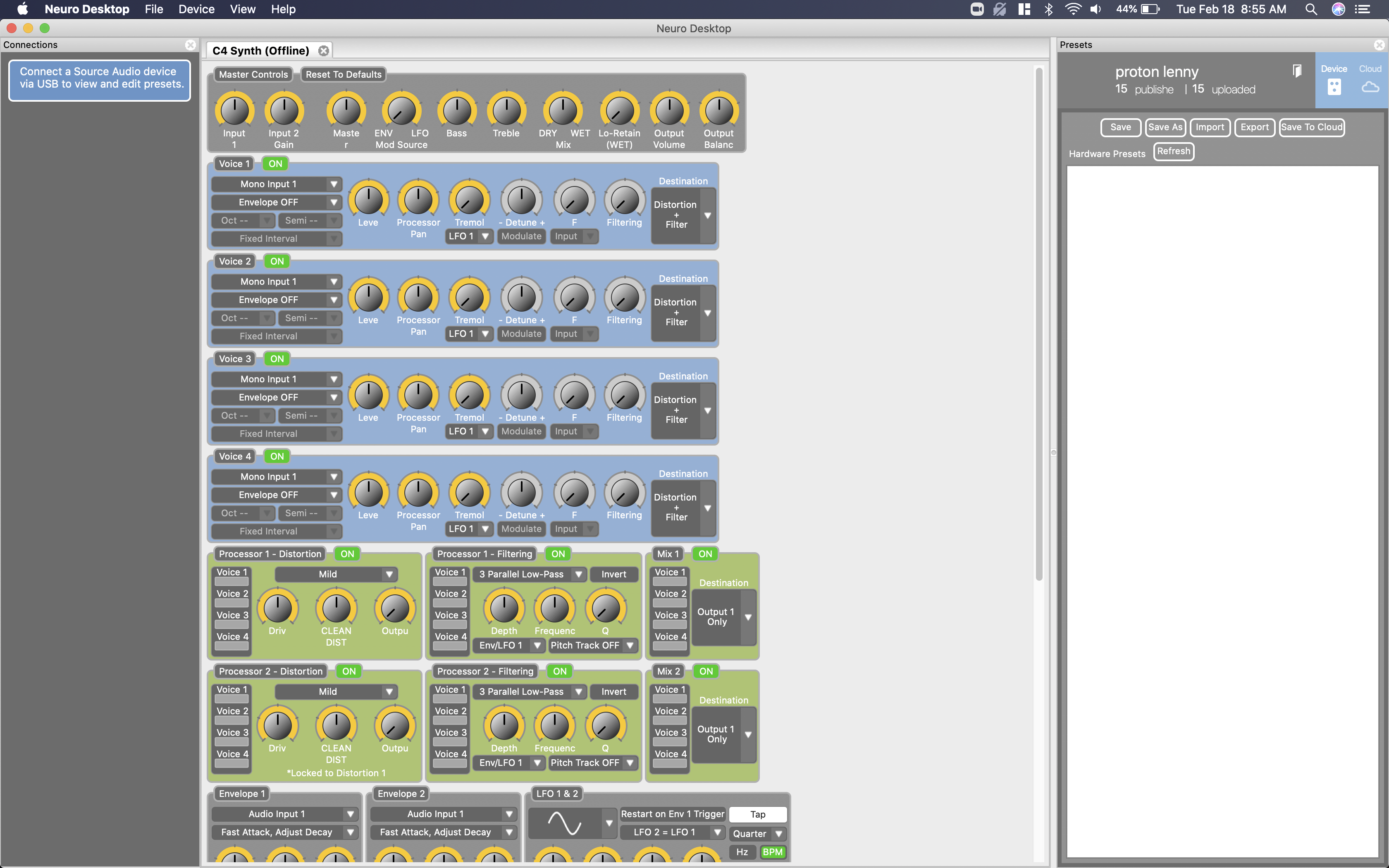Open Processor 1 Distortion Mild dropdown
The width and height of the screenshot is (1389, 868).
click(x=337, y=574)
